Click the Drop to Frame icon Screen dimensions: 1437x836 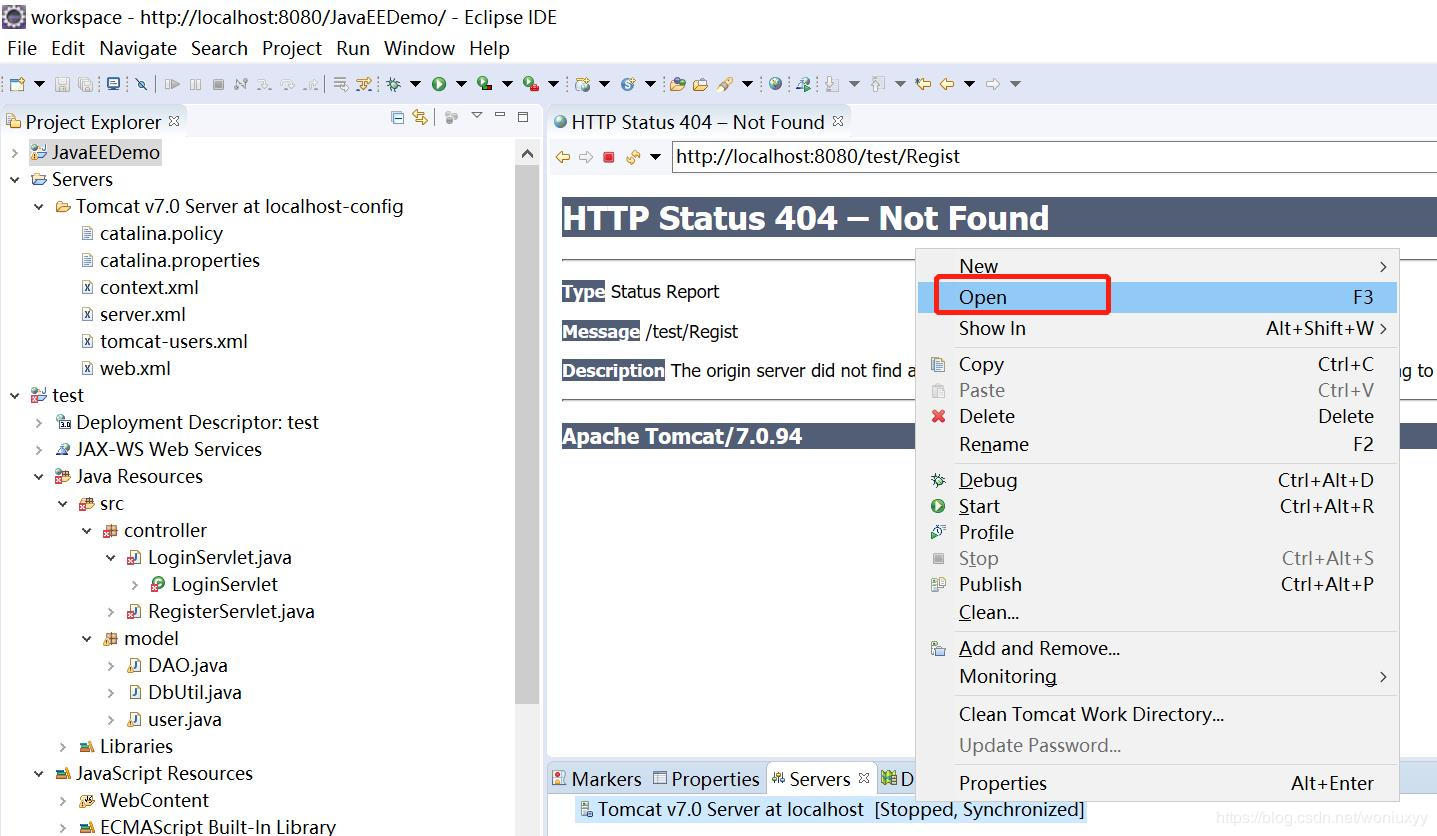pos(340,84)
